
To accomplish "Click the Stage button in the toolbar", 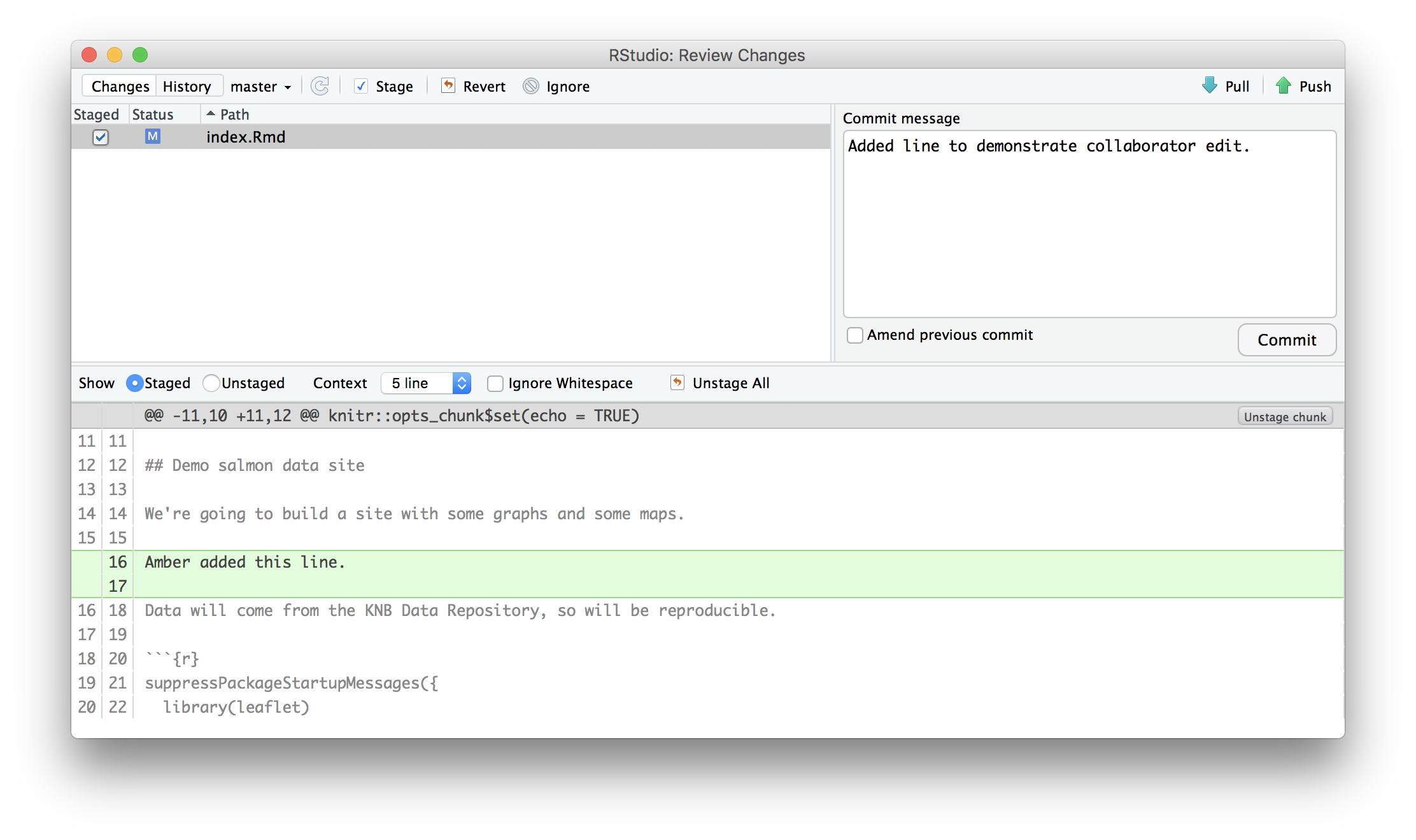I will (384, 86).
